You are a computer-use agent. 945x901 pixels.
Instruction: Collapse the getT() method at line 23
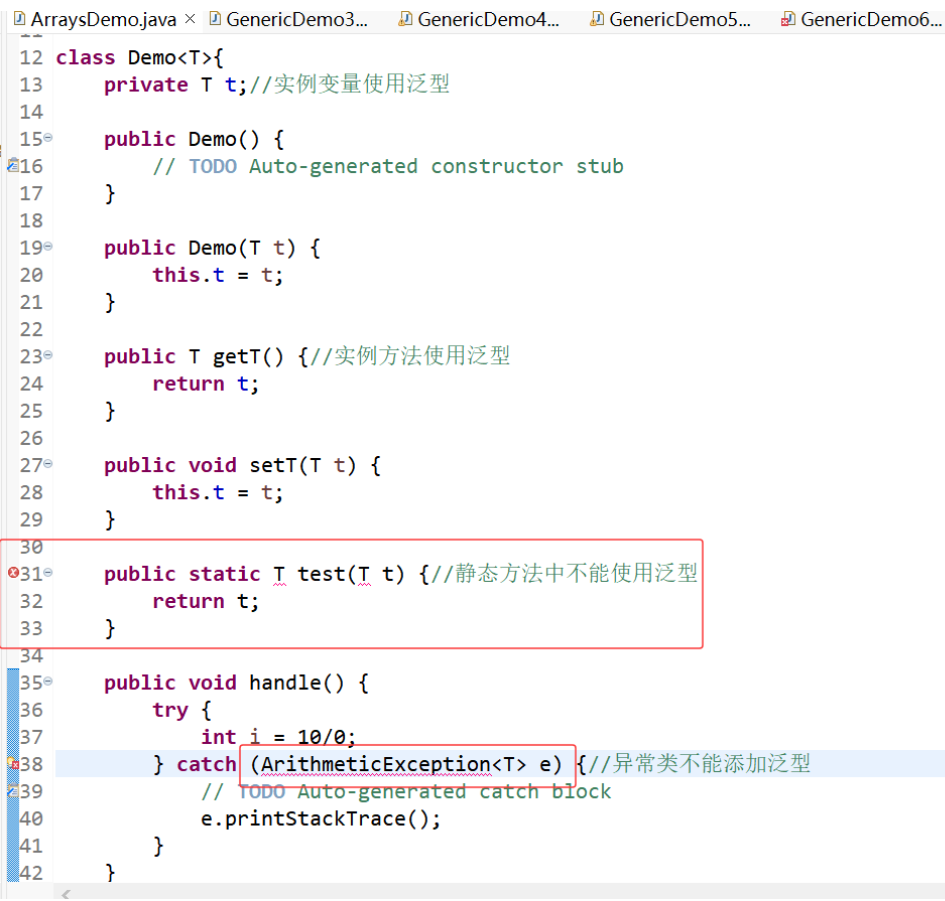click(48, 355)
